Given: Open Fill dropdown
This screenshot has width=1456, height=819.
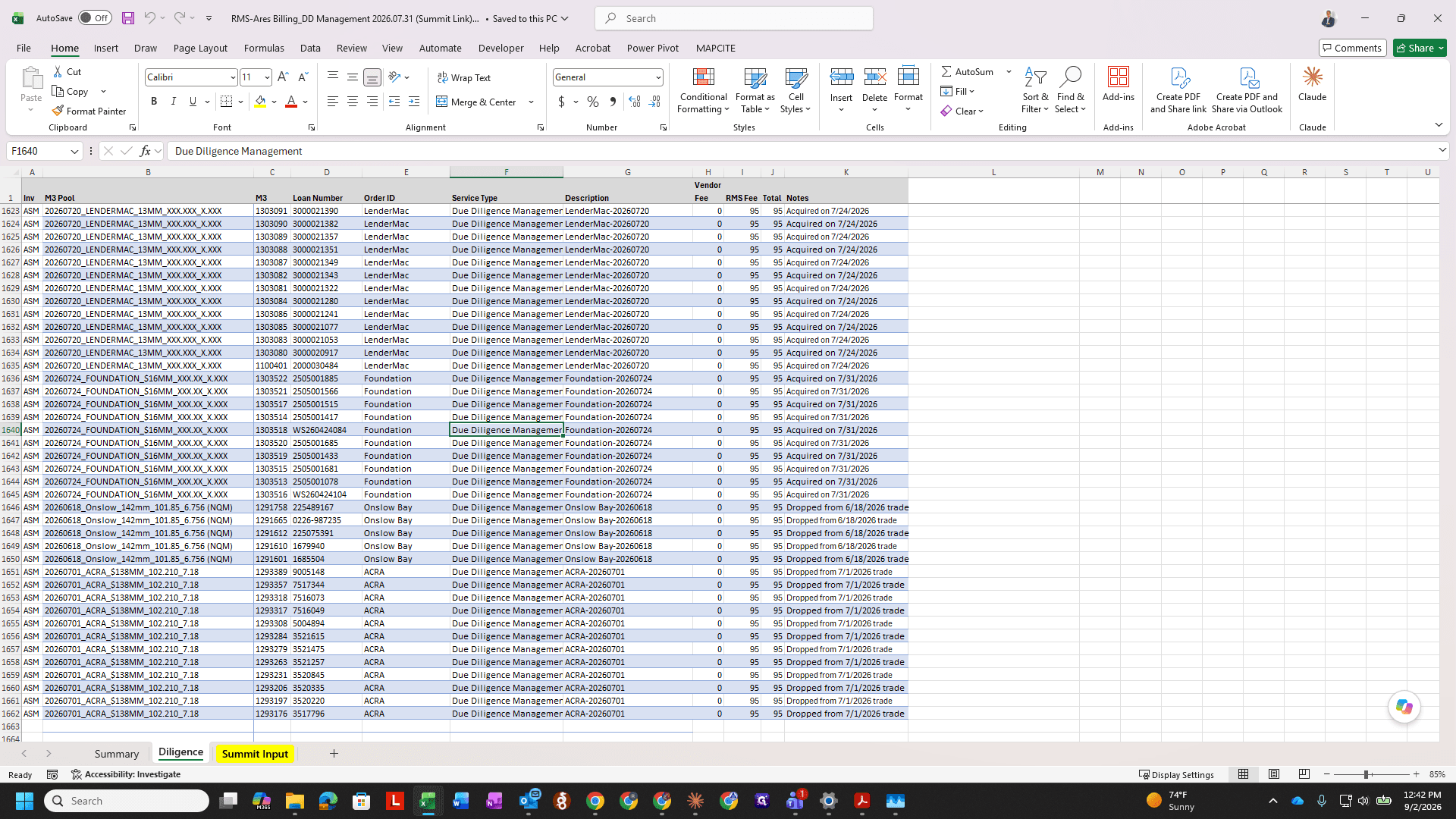Looking at the screenshot, I should (x=958, y=91).
